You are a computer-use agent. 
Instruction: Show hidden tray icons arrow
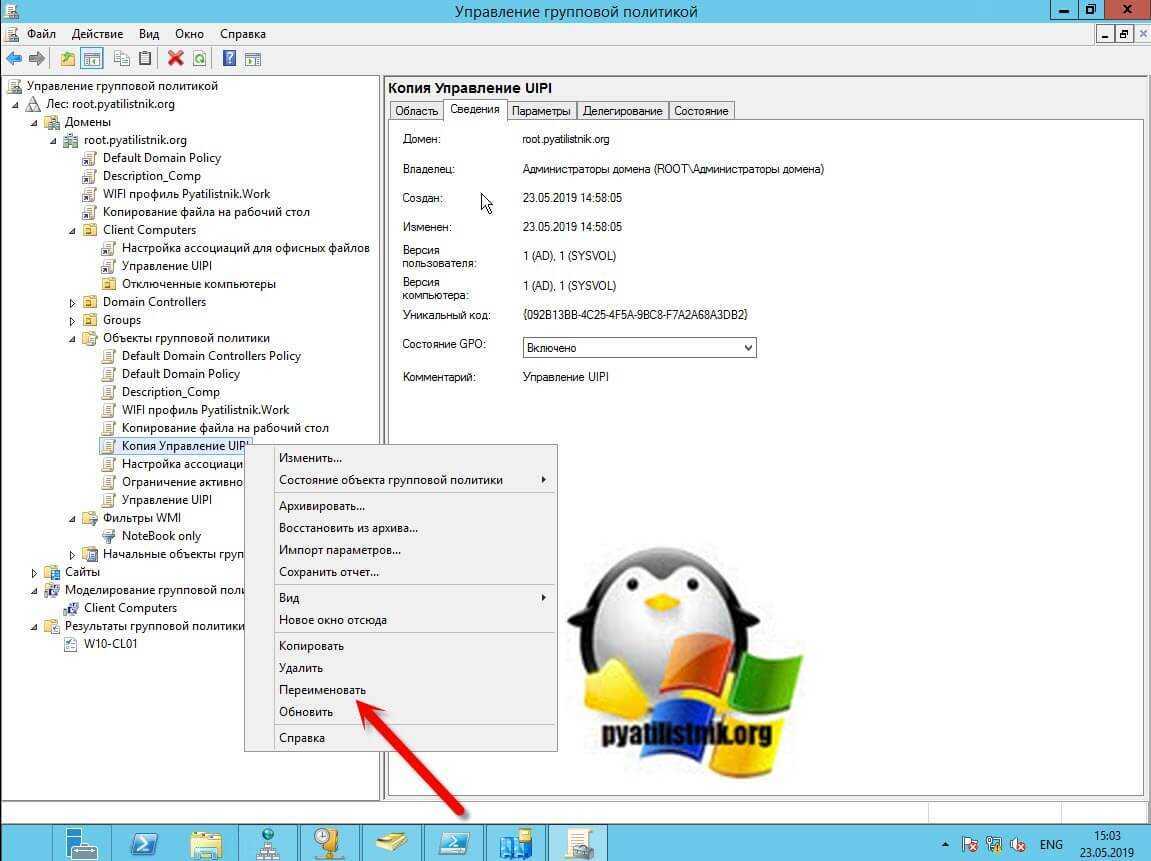945,844
